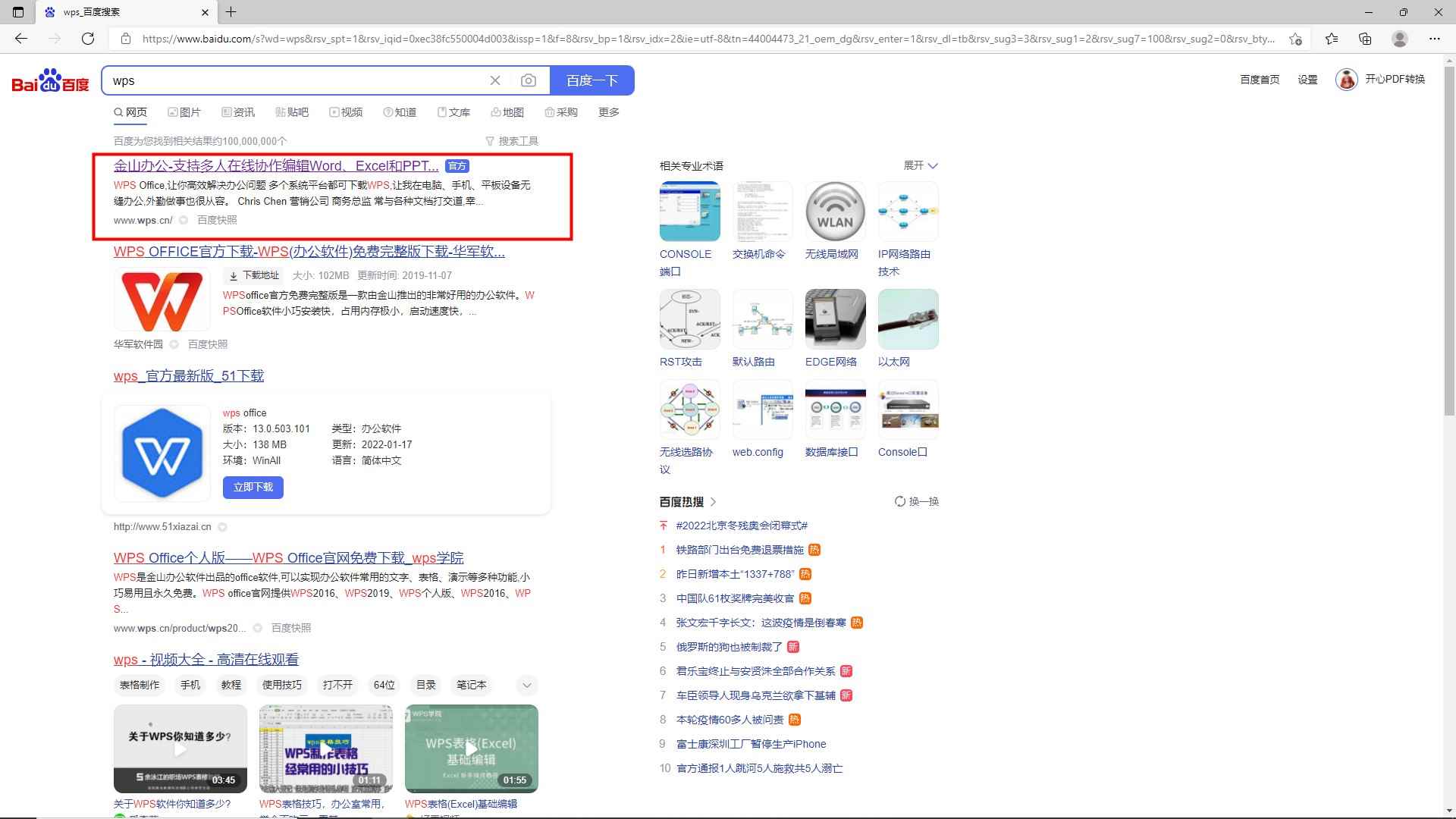Screen dimensions: 1456x819
Task: Switch to the 图片 search tab
Action: (x=184, y=111)
